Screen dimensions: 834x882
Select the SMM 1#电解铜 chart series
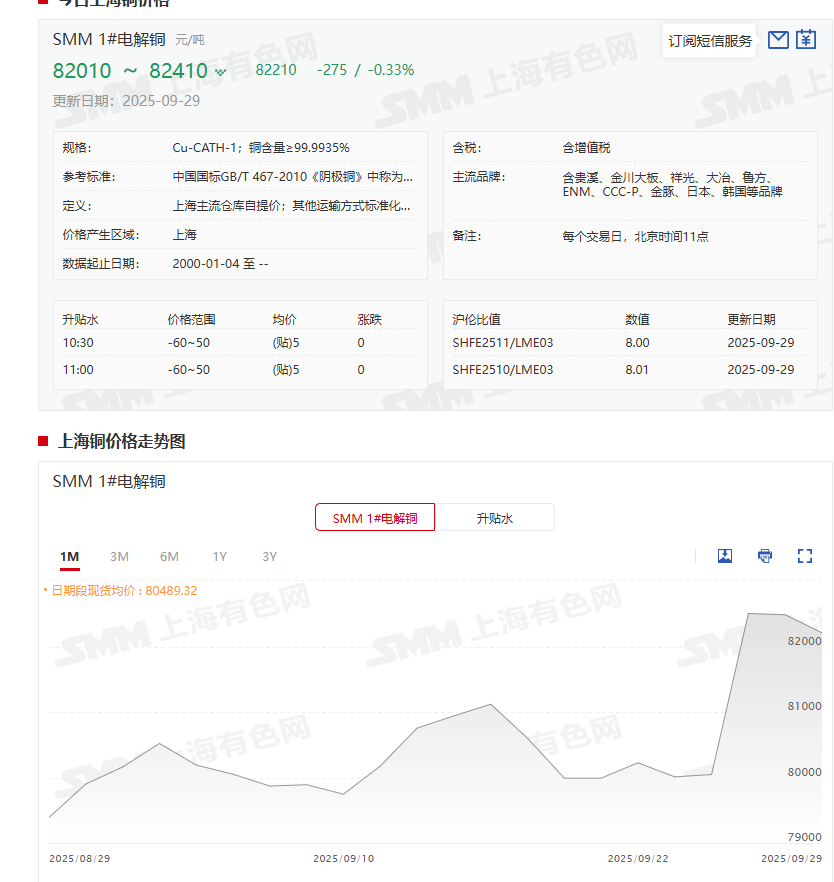375,518
